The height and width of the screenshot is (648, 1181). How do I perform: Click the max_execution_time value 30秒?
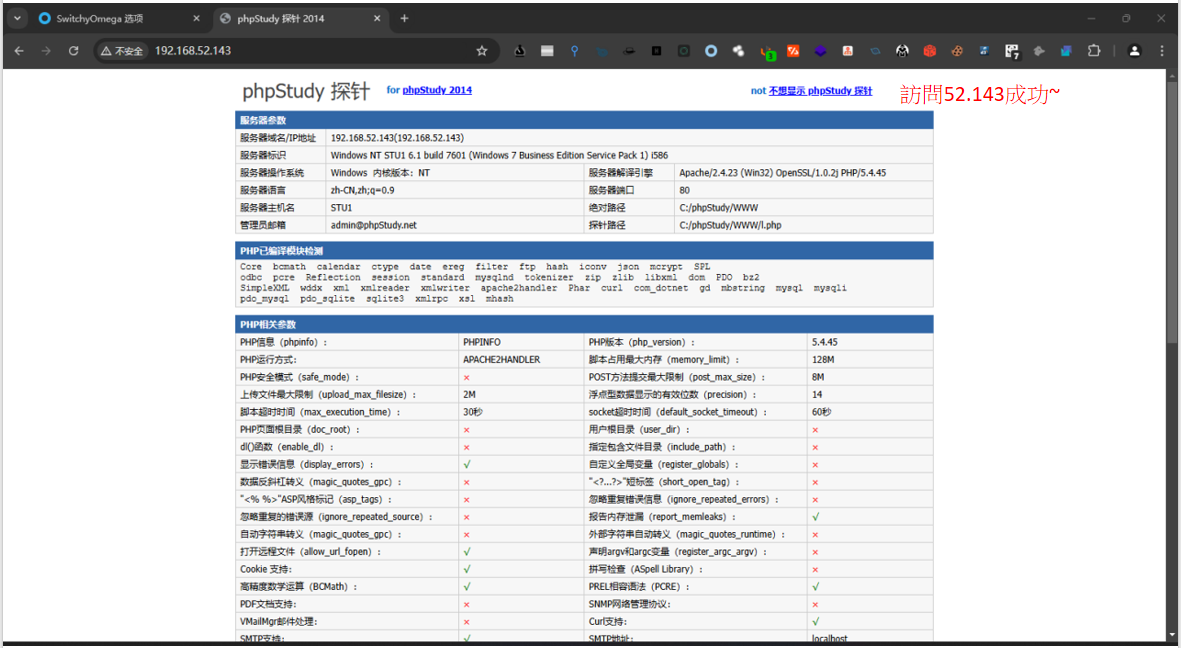point(472,412)
